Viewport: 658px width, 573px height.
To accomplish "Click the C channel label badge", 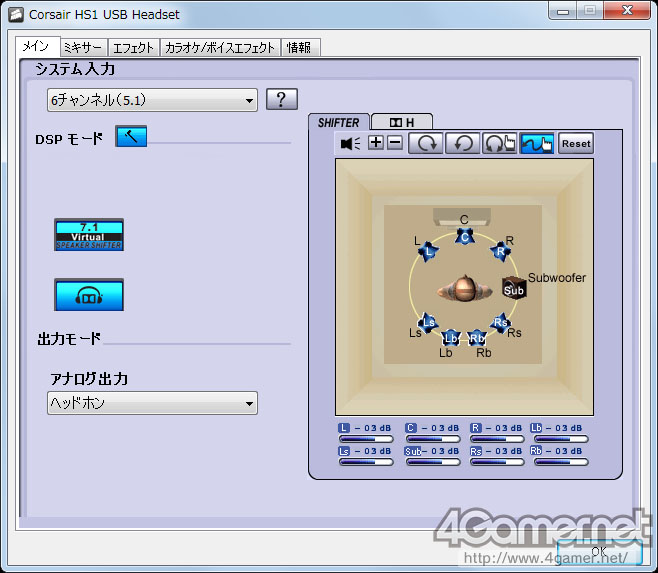I will click(411, 428).
